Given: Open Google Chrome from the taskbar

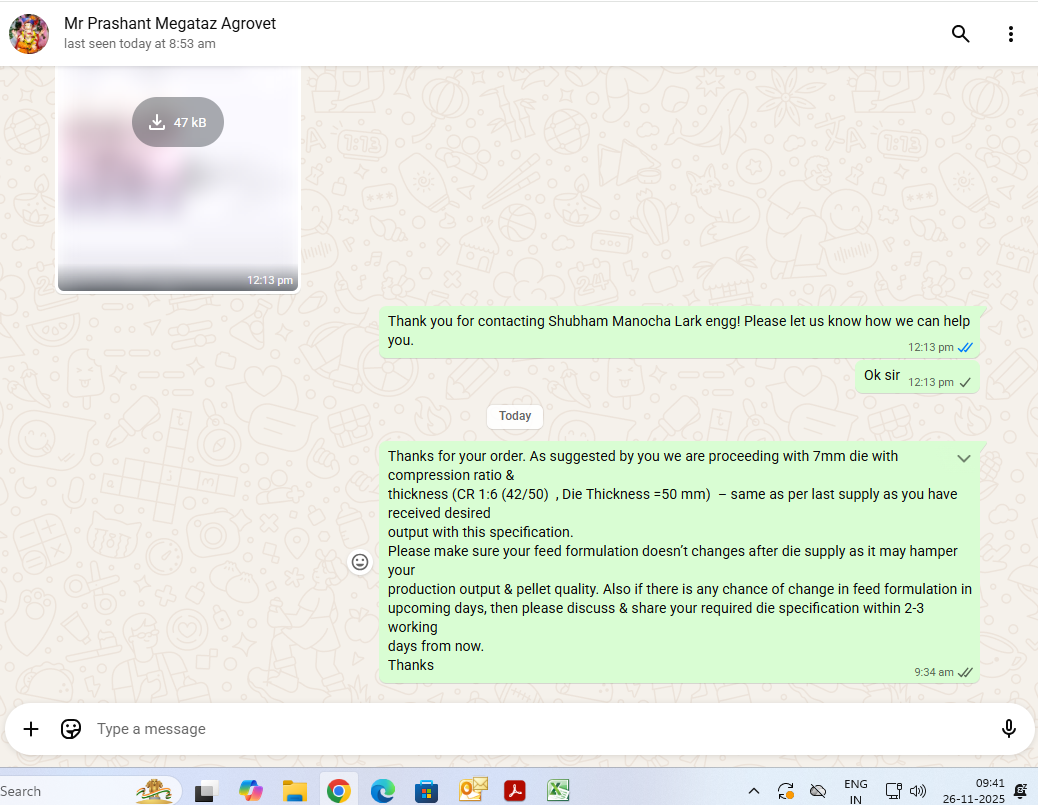Looking at the screenshot, I should [338, 791].
